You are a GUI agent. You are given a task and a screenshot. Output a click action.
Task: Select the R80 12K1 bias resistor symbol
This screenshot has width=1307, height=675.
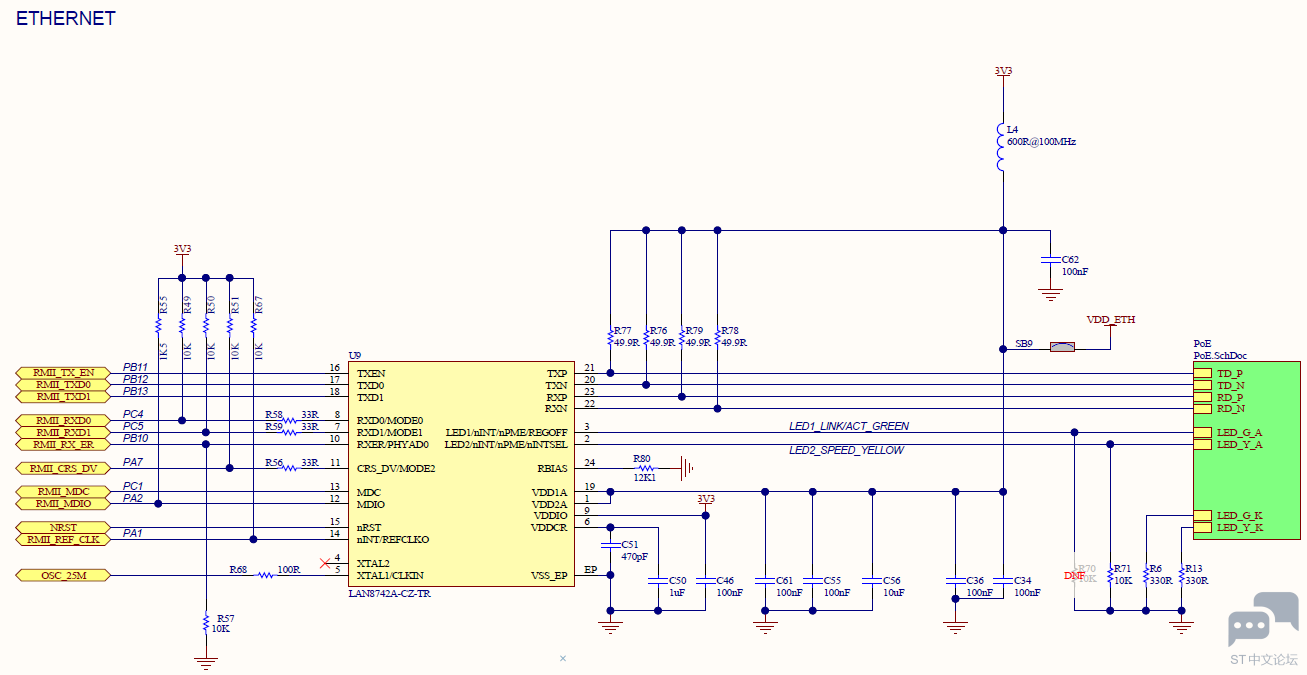[645, 468]
